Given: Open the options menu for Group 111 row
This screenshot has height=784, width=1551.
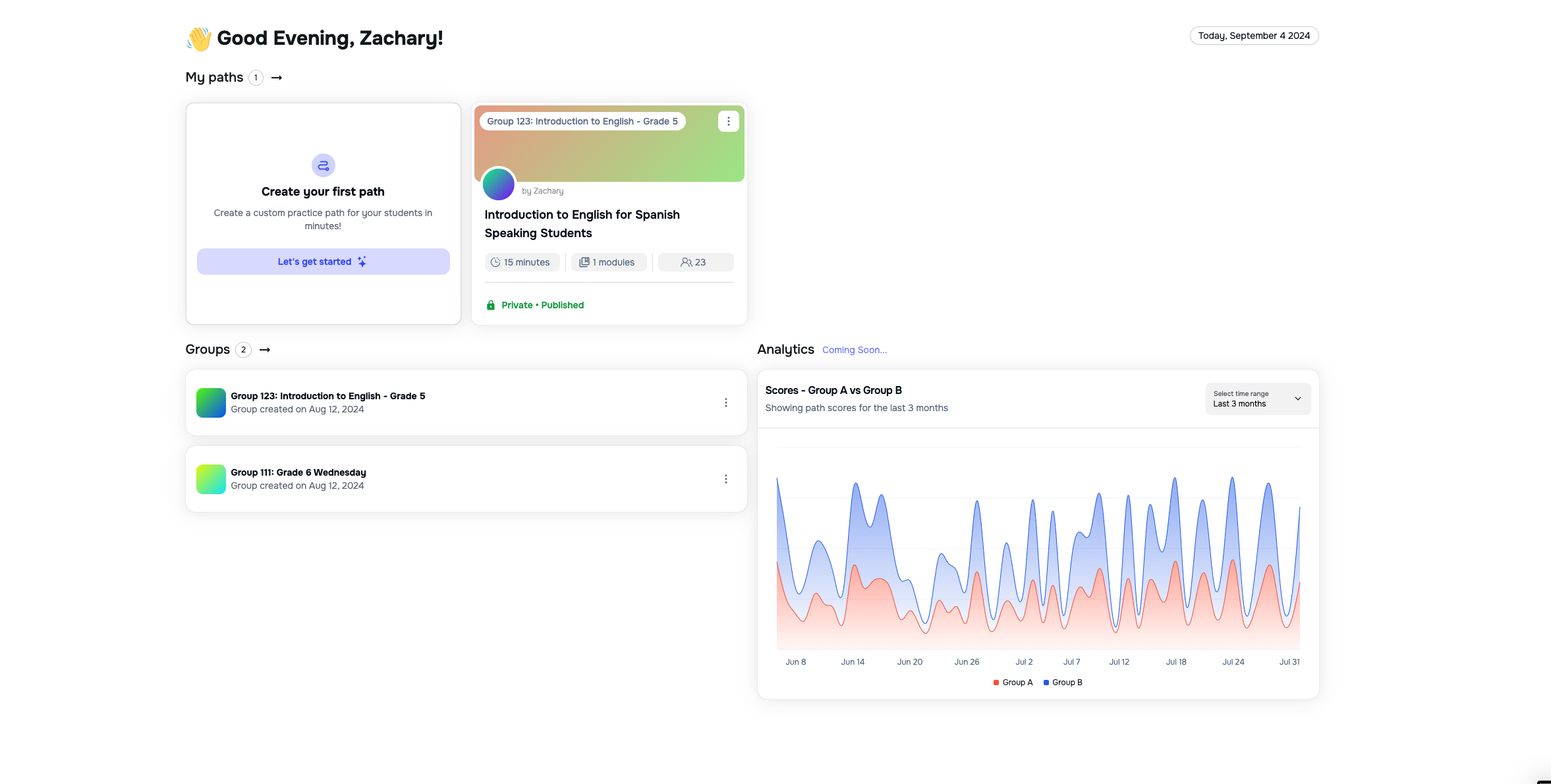Looking at the screenshot, I should point(726,478).
